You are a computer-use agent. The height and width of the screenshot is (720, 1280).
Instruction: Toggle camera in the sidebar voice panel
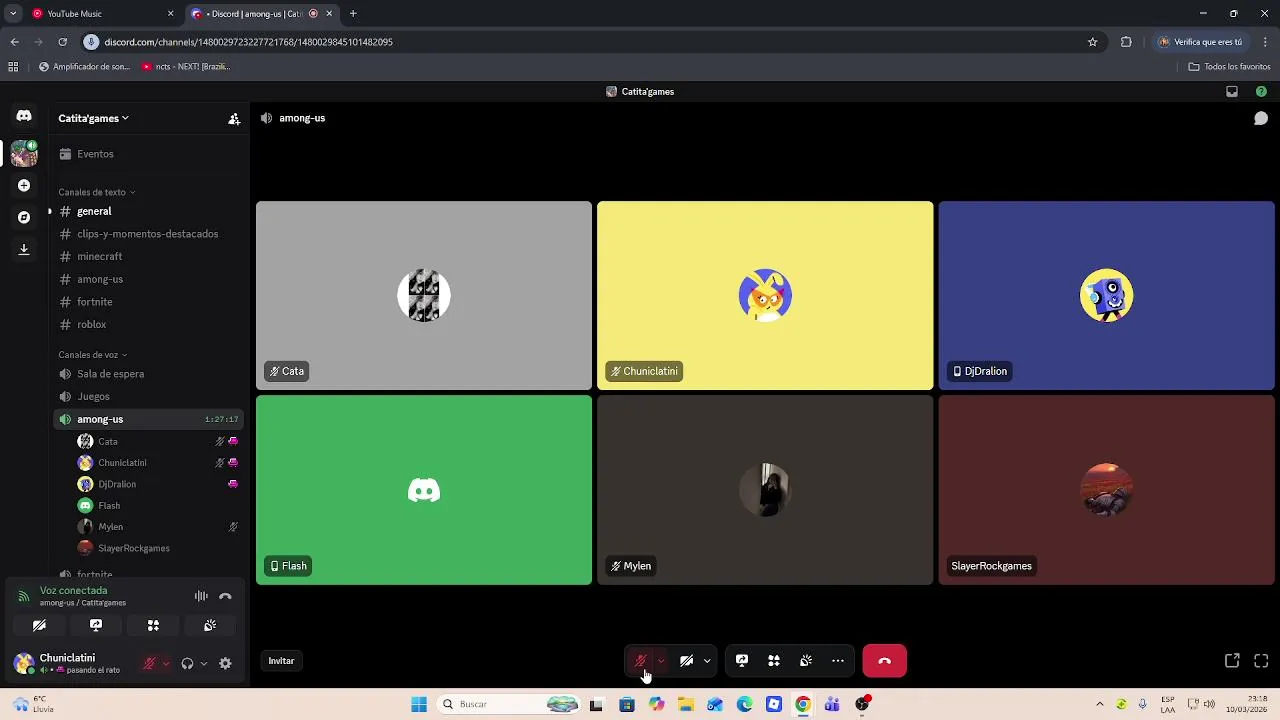[x=39, y=625]
